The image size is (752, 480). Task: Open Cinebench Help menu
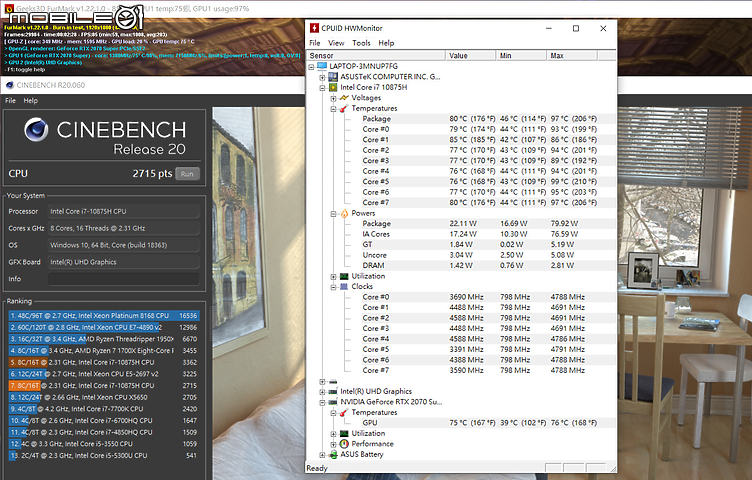point(31,101)
